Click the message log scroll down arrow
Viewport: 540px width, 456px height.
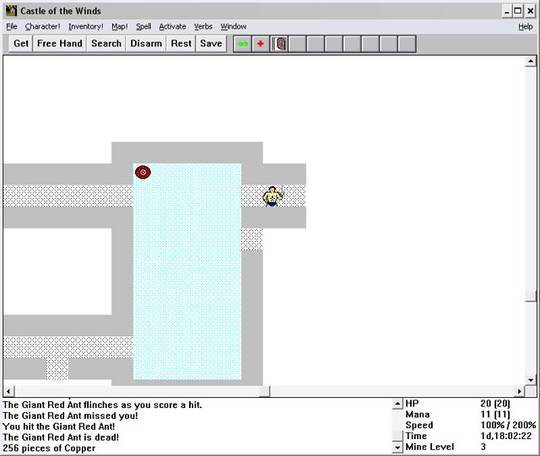pos(397,447)
